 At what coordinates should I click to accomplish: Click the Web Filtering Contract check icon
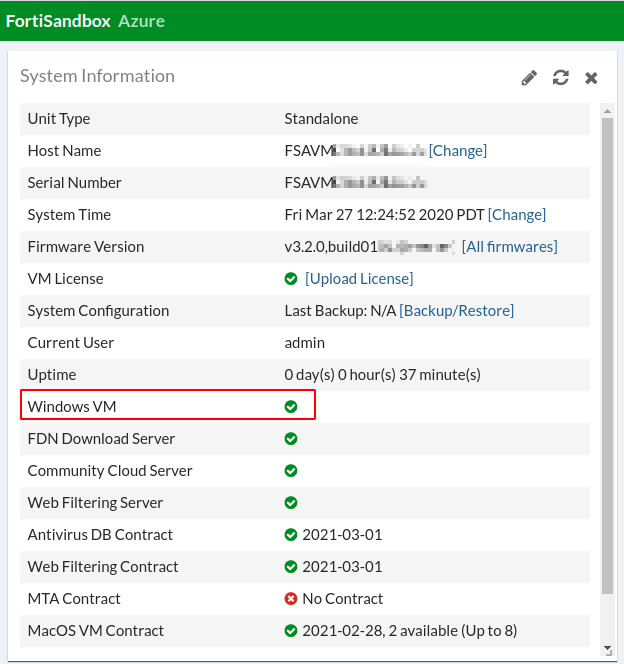click(291, 567)
